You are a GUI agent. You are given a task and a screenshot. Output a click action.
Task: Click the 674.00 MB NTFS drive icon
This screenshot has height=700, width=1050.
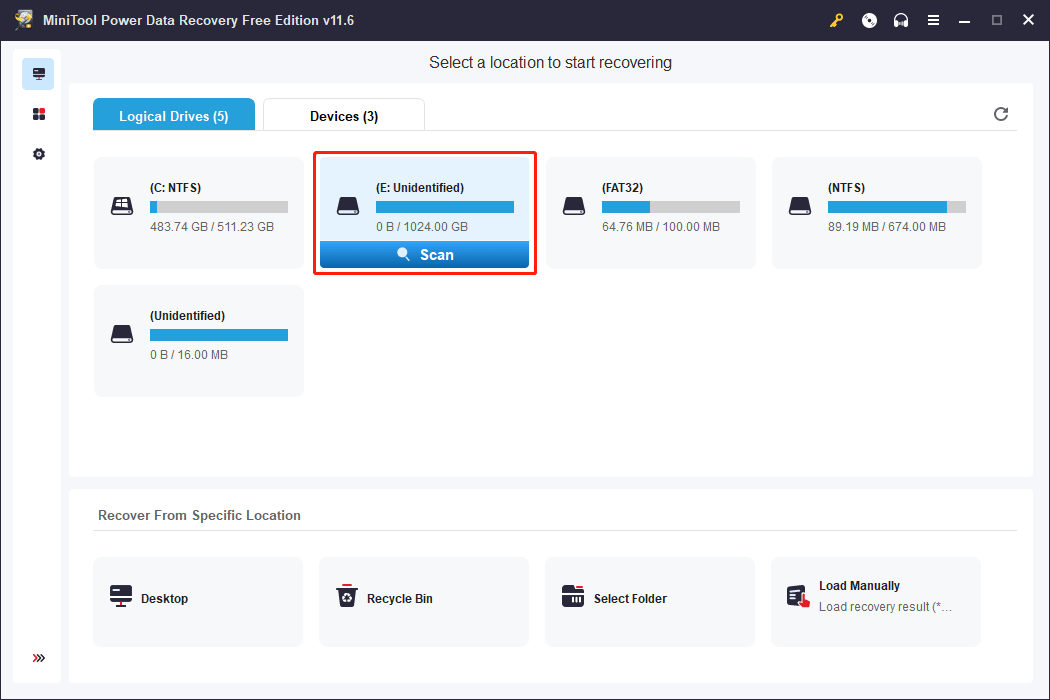coord(800,206)
